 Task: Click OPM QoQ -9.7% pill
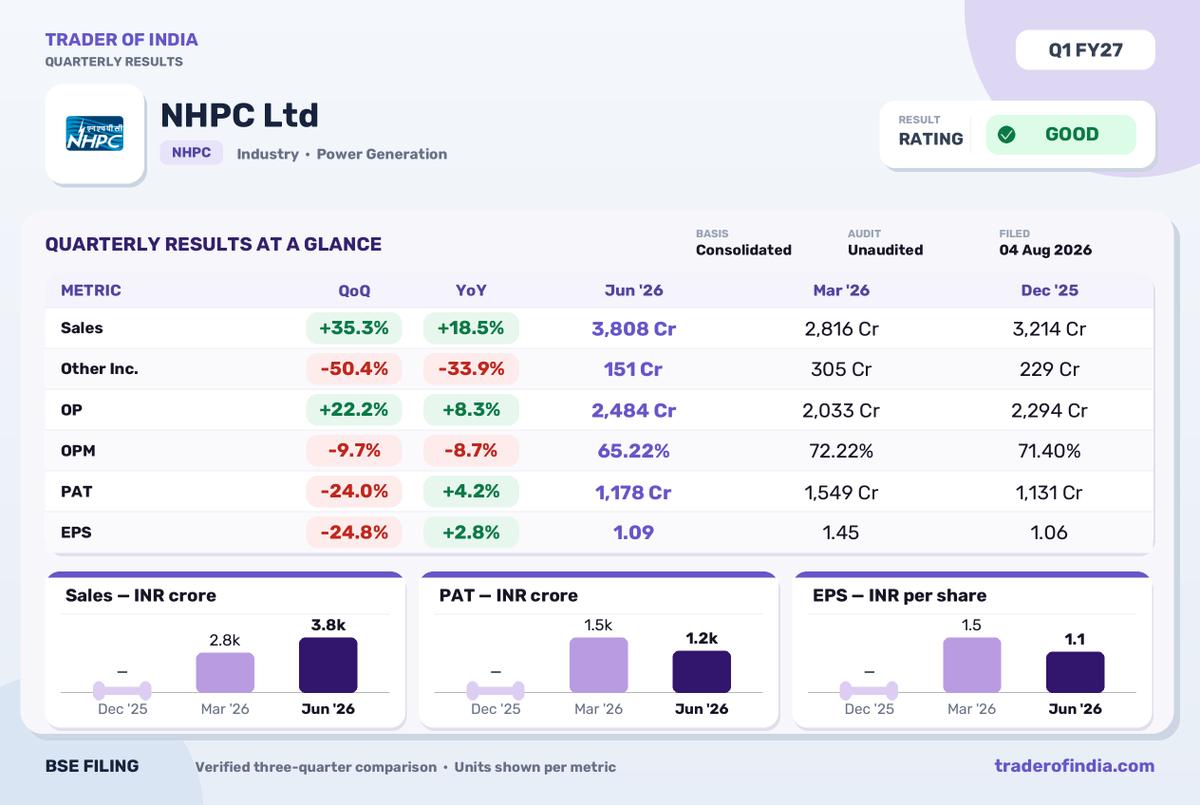[x=354, y=451]
